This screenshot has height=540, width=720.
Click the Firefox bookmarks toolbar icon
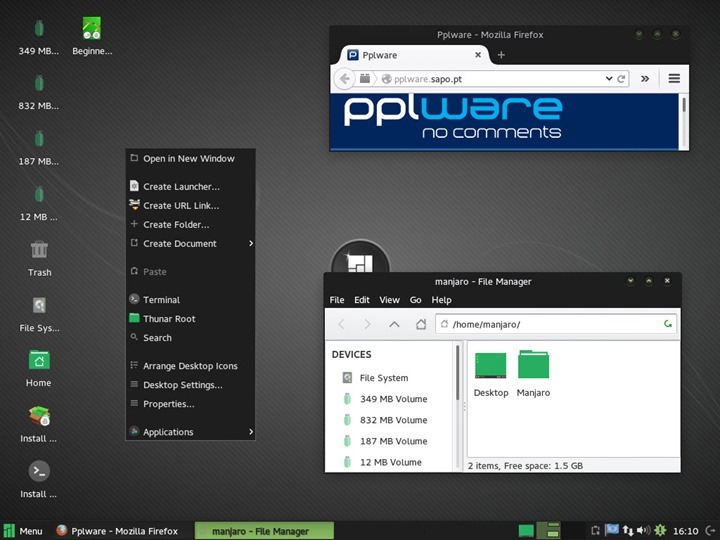pos(365,79)
